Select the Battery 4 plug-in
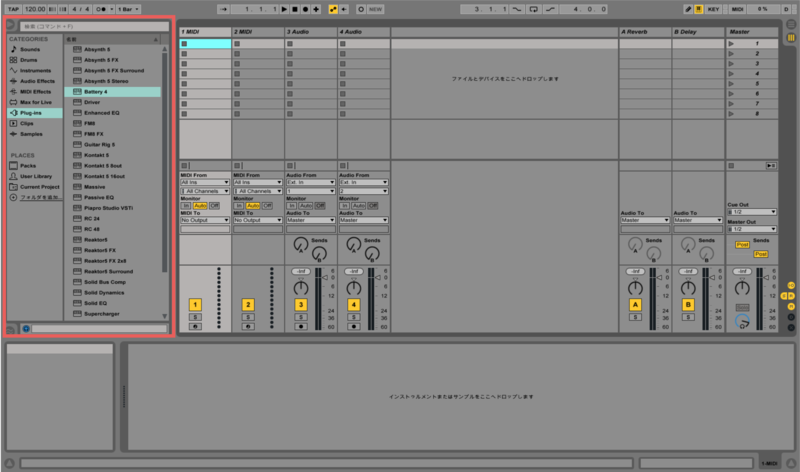Screen dimensions: 800x472 113,92
